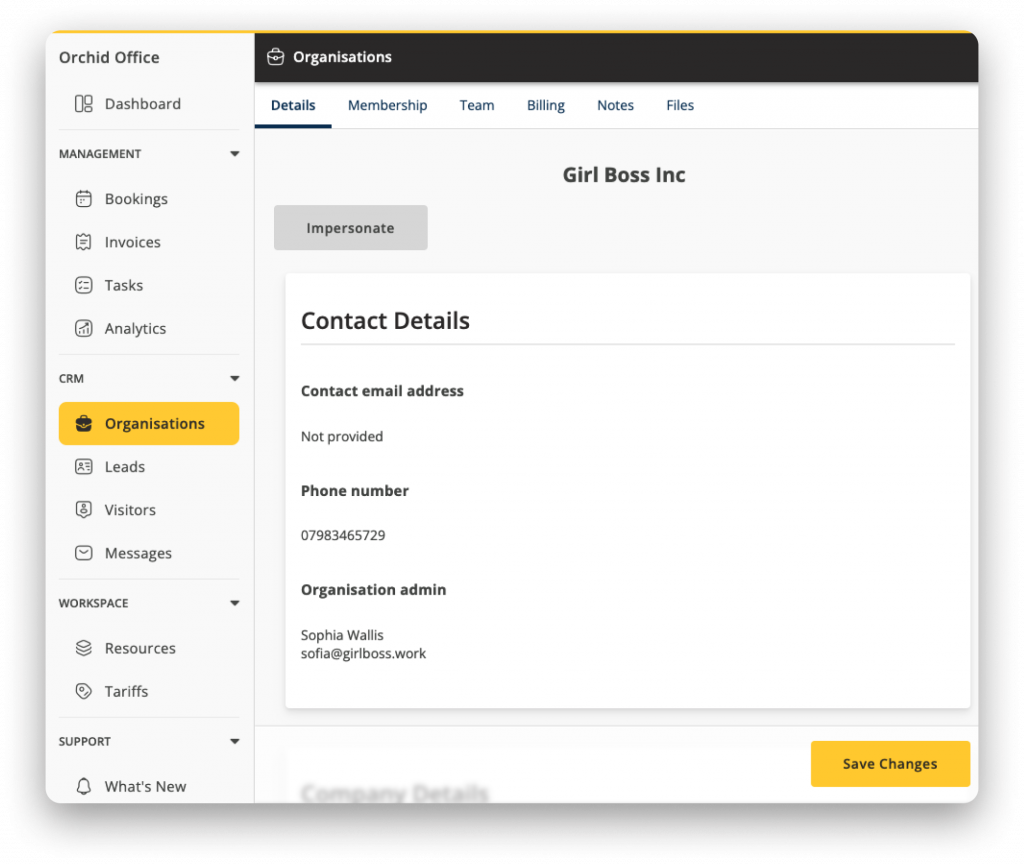Click the name Sophia Wallis
This screenshot has height=864, width=1024.
(342, 635)
